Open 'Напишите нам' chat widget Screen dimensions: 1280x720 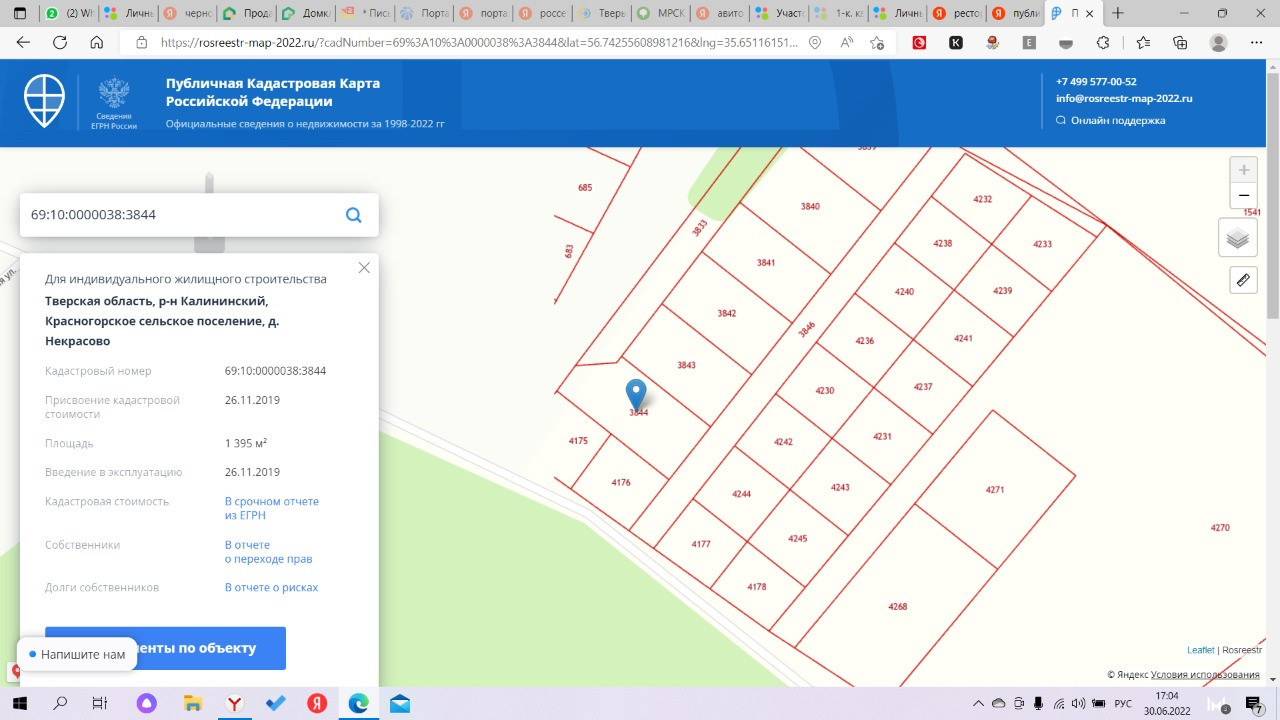pos(77,654)
